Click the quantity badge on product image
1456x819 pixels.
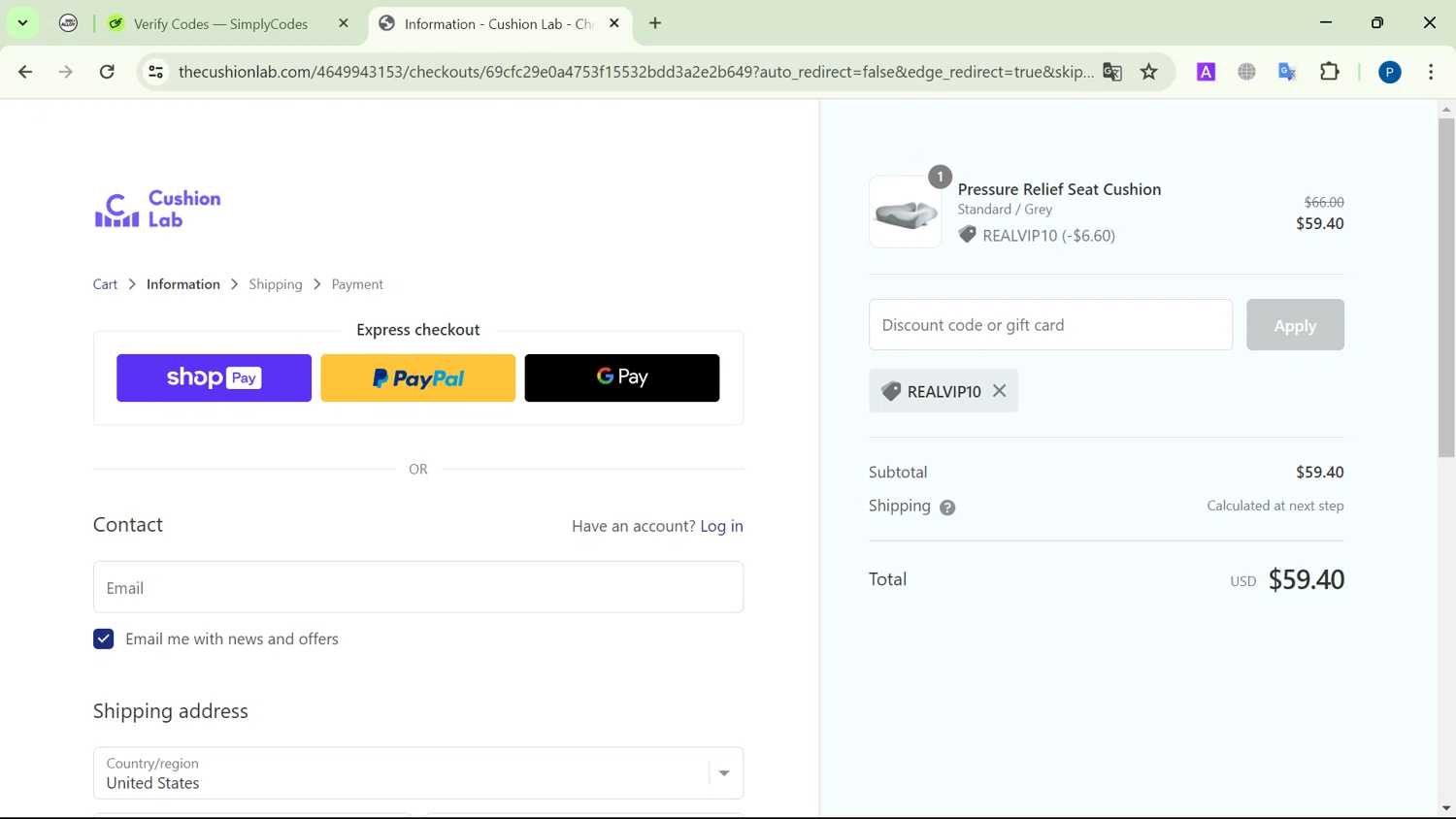(940, 177)
